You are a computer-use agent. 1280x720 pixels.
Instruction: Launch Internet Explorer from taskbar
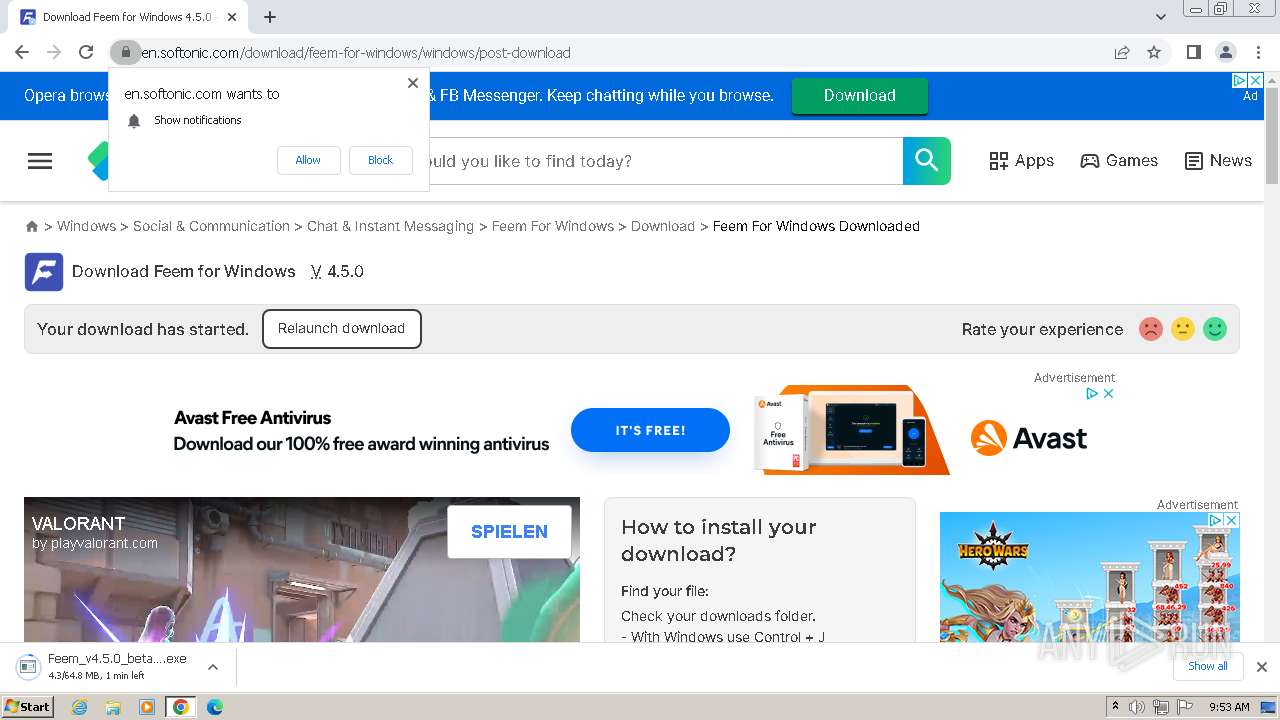click(79, 707)
